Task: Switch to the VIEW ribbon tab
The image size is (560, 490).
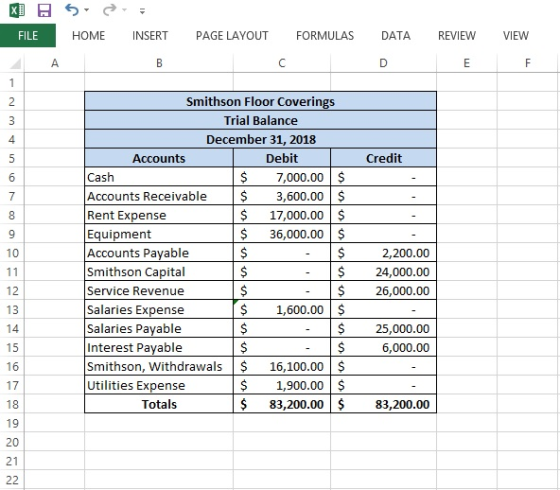Action: [516, 36]
